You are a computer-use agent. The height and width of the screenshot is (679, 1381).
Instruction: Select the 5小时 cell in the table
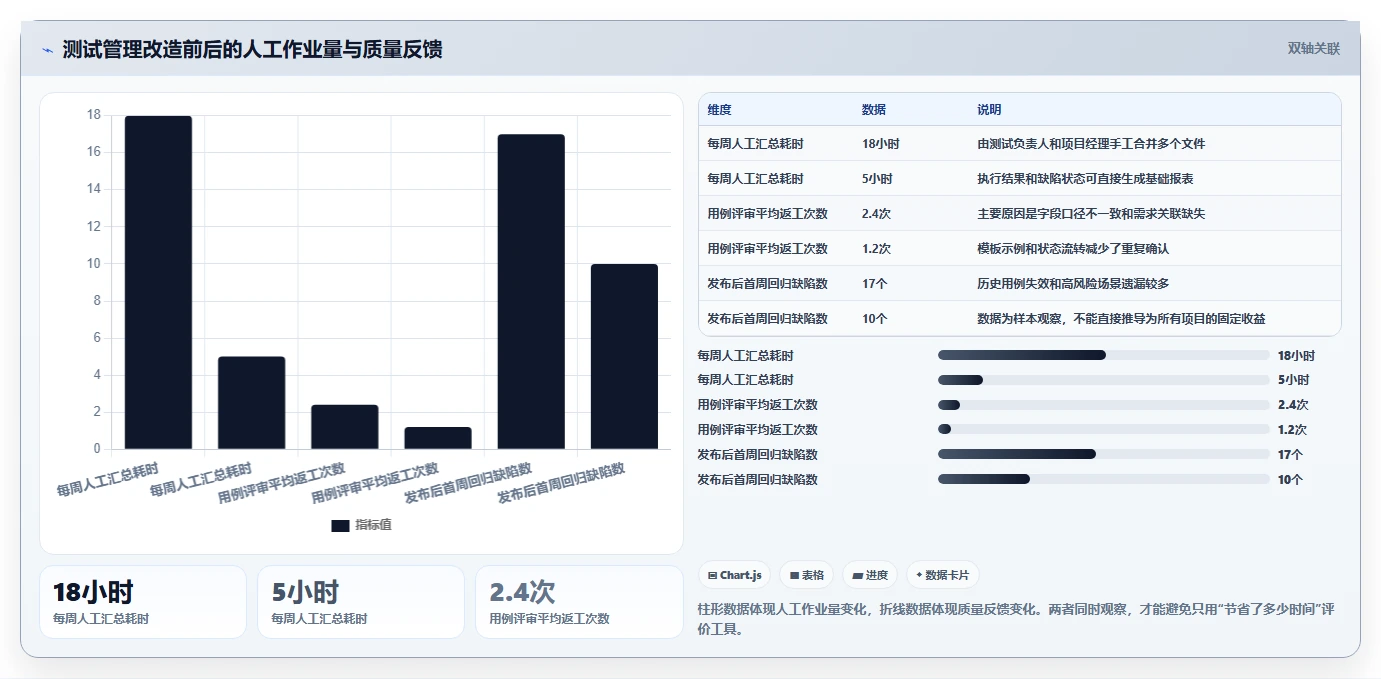[877, 179]
